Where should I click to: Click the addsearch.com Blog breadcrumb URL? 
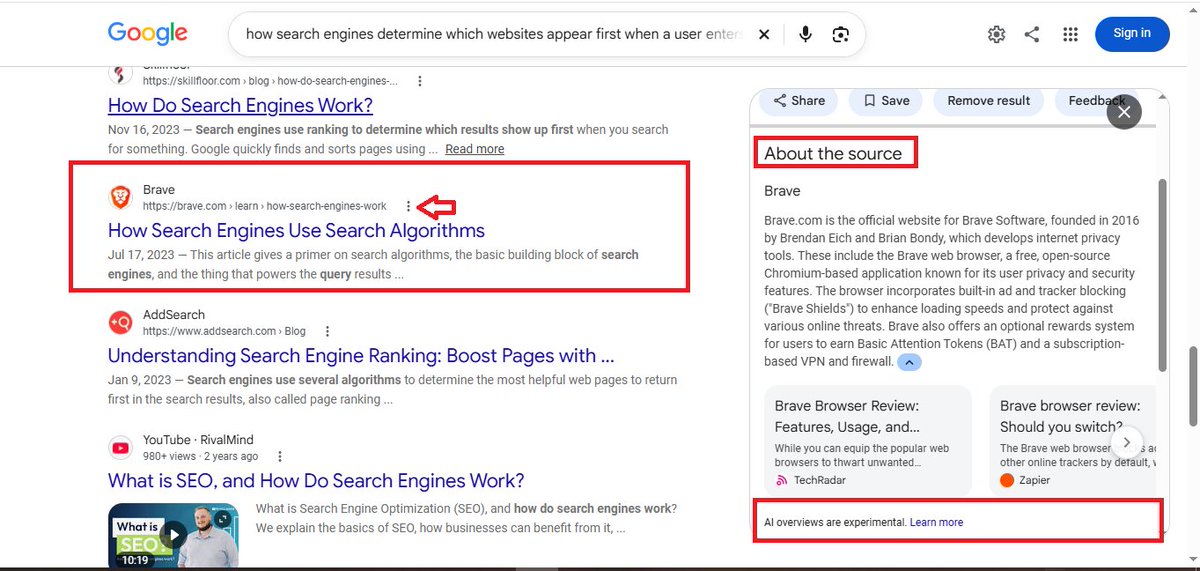(x=224, y=331)
